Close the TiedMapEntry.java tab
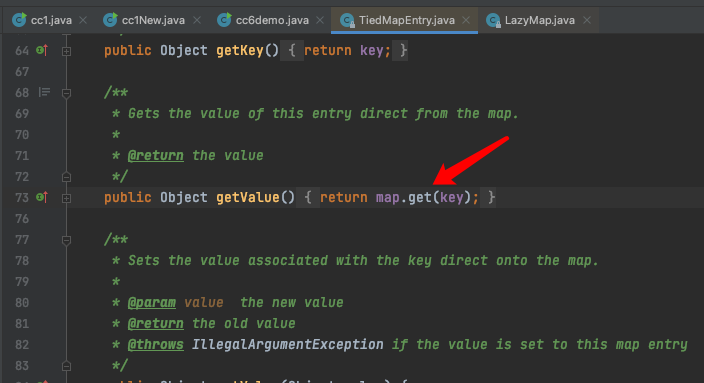The height and width of the screenshot is (383, 704). tap(466, 20)
